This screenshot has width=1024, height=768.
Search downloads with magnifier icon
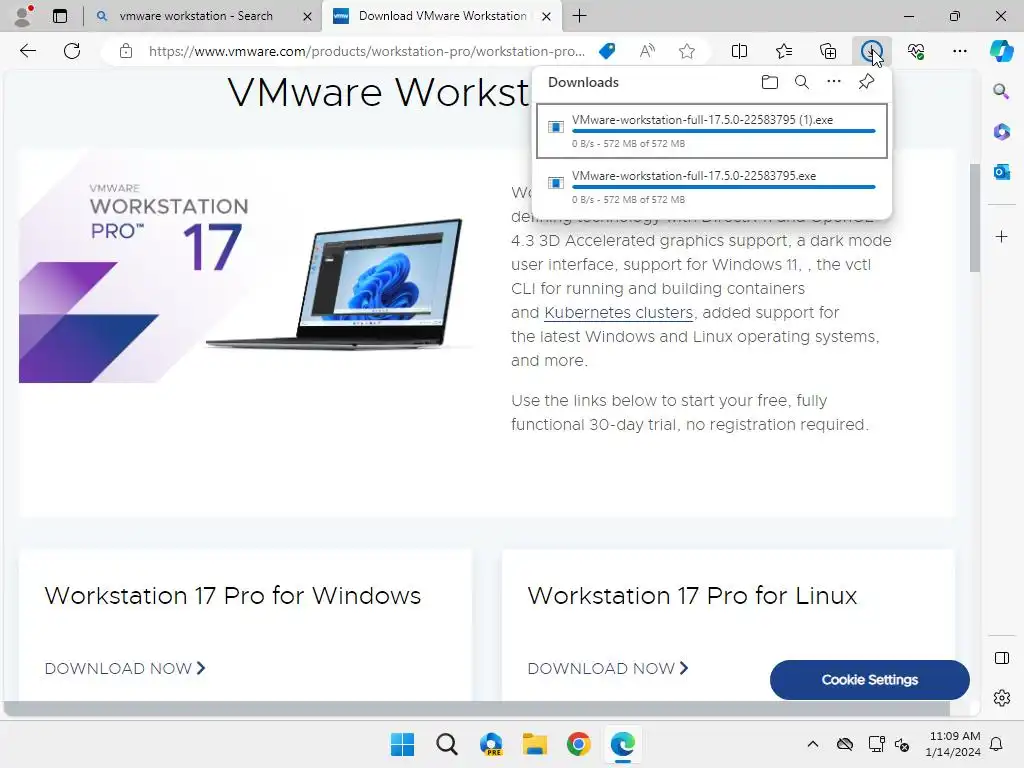click(x=802, y=82)
